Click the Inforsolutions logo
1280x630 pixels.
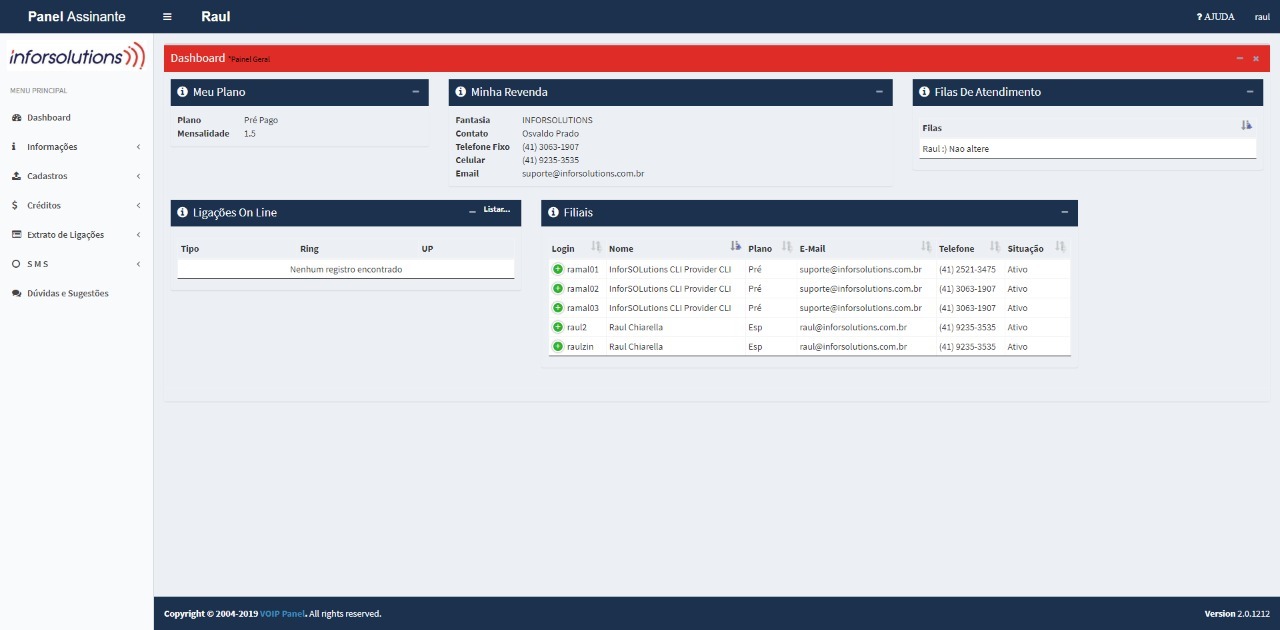tap(77, 57)
